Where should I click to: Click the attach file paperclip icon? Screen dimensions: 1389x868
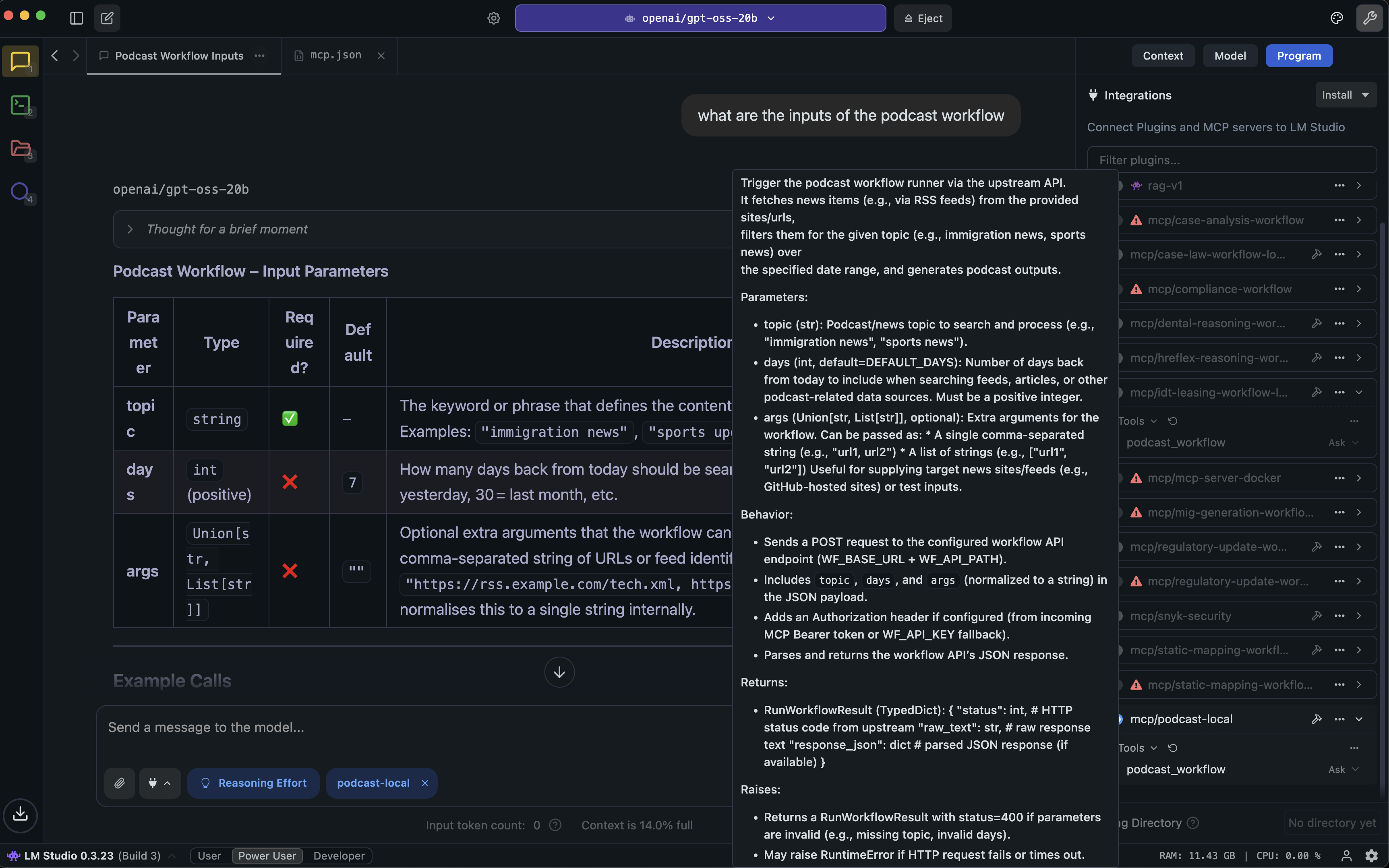coord(120,783)
